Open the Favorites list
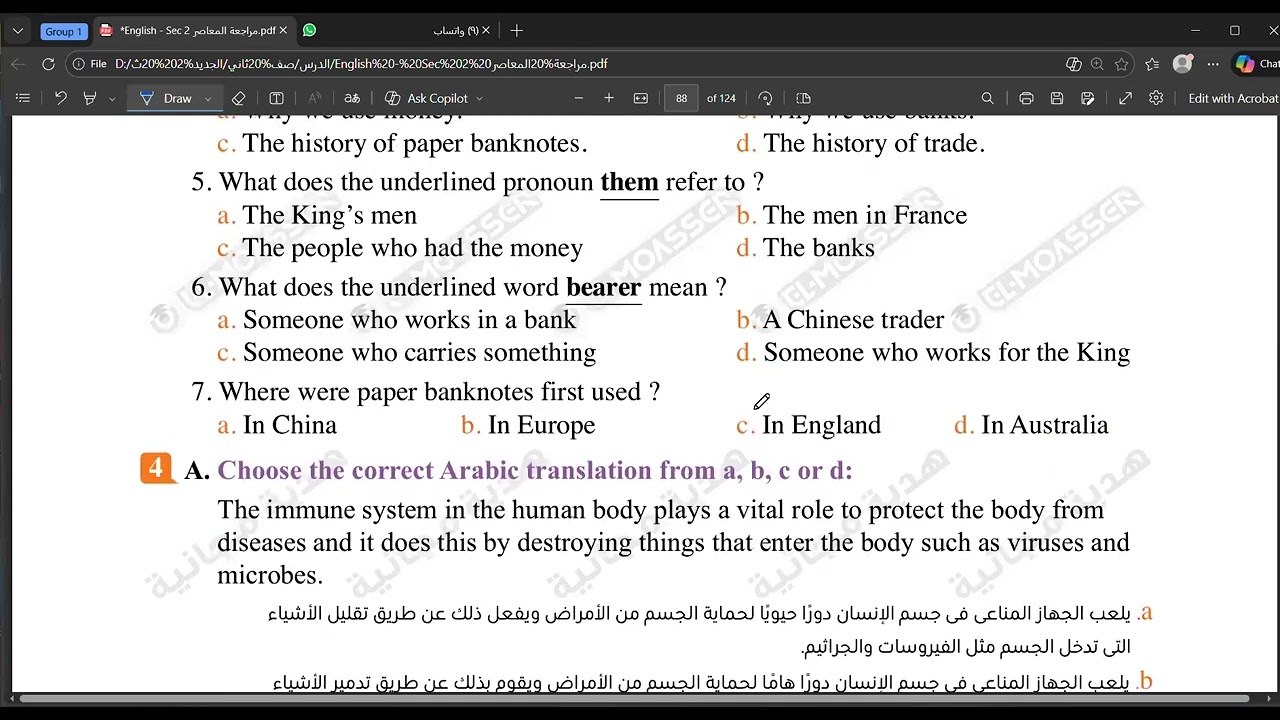Screen dimensions: 1280x720 tap(1153, 64)
